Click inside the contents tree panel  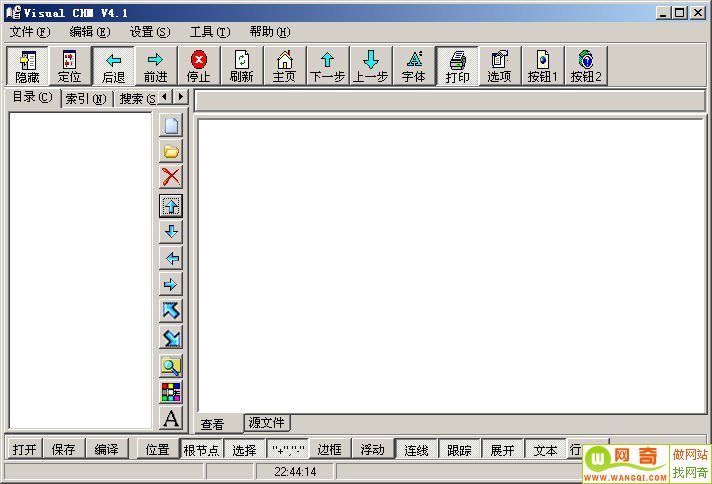point(80,271)
